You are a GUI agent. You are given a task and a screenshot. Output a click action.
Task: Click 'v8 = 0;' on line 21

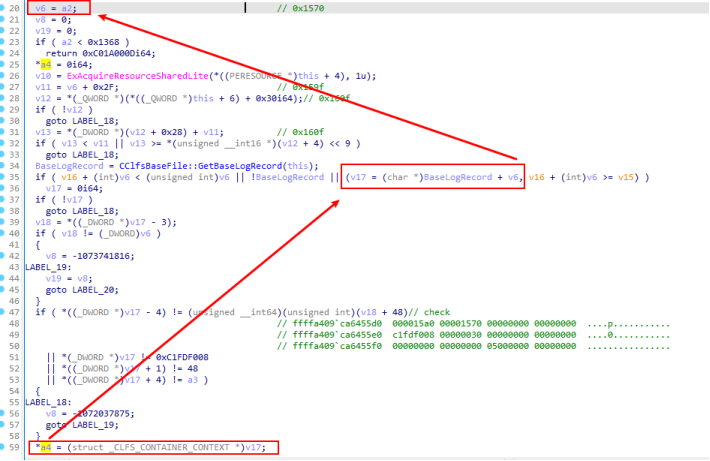53,19
